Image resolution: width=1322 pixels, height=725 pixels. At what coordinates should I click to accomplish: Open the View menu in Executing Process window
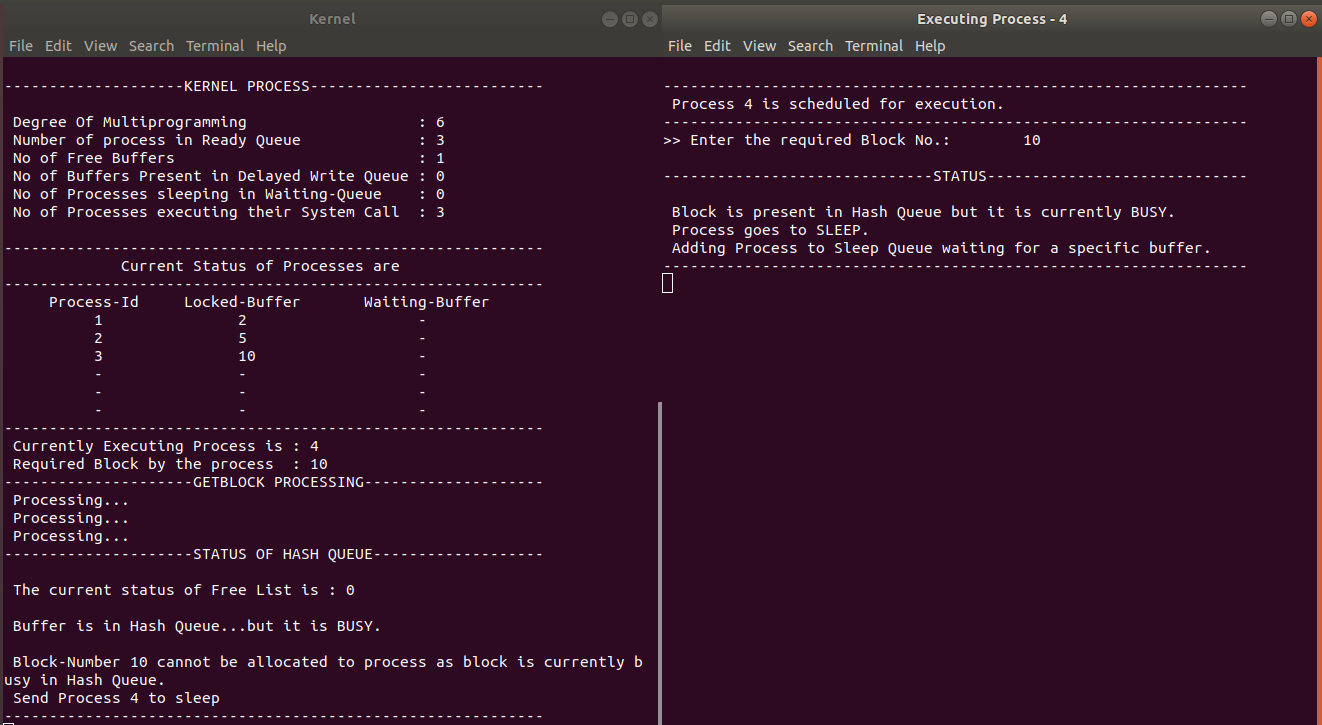[759, 45]
